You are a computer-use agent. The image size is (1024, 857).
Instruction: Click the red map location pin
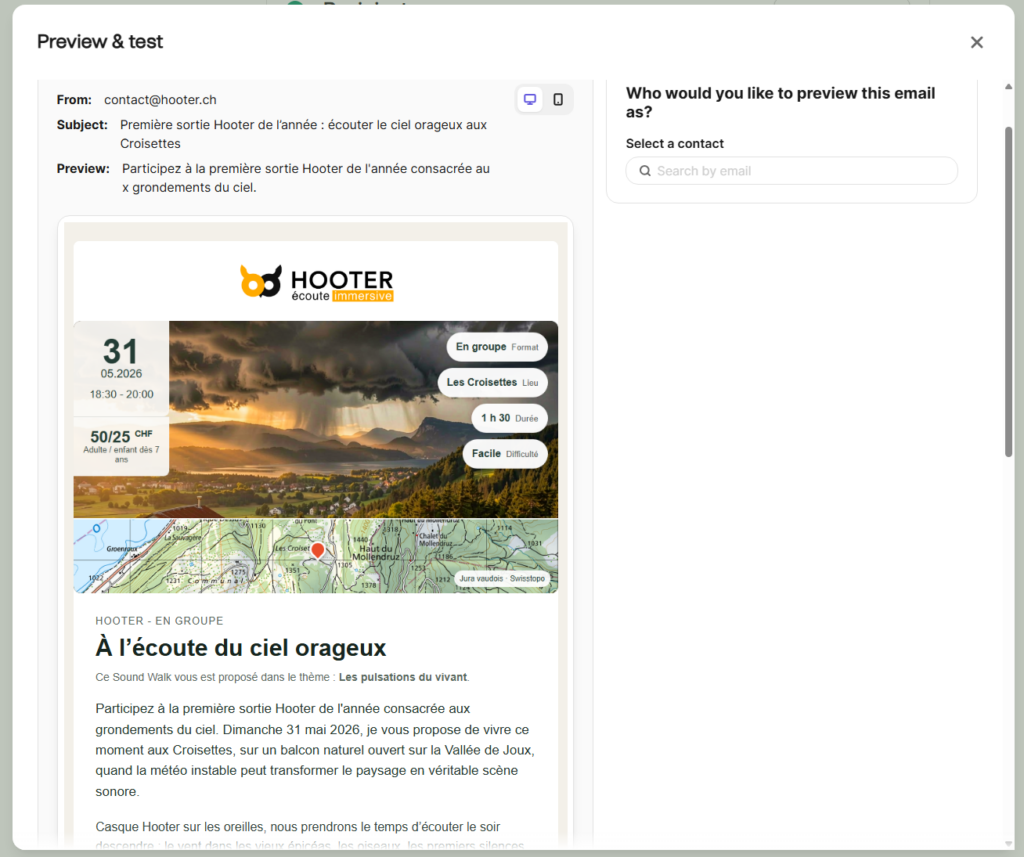tap(317, 551)
